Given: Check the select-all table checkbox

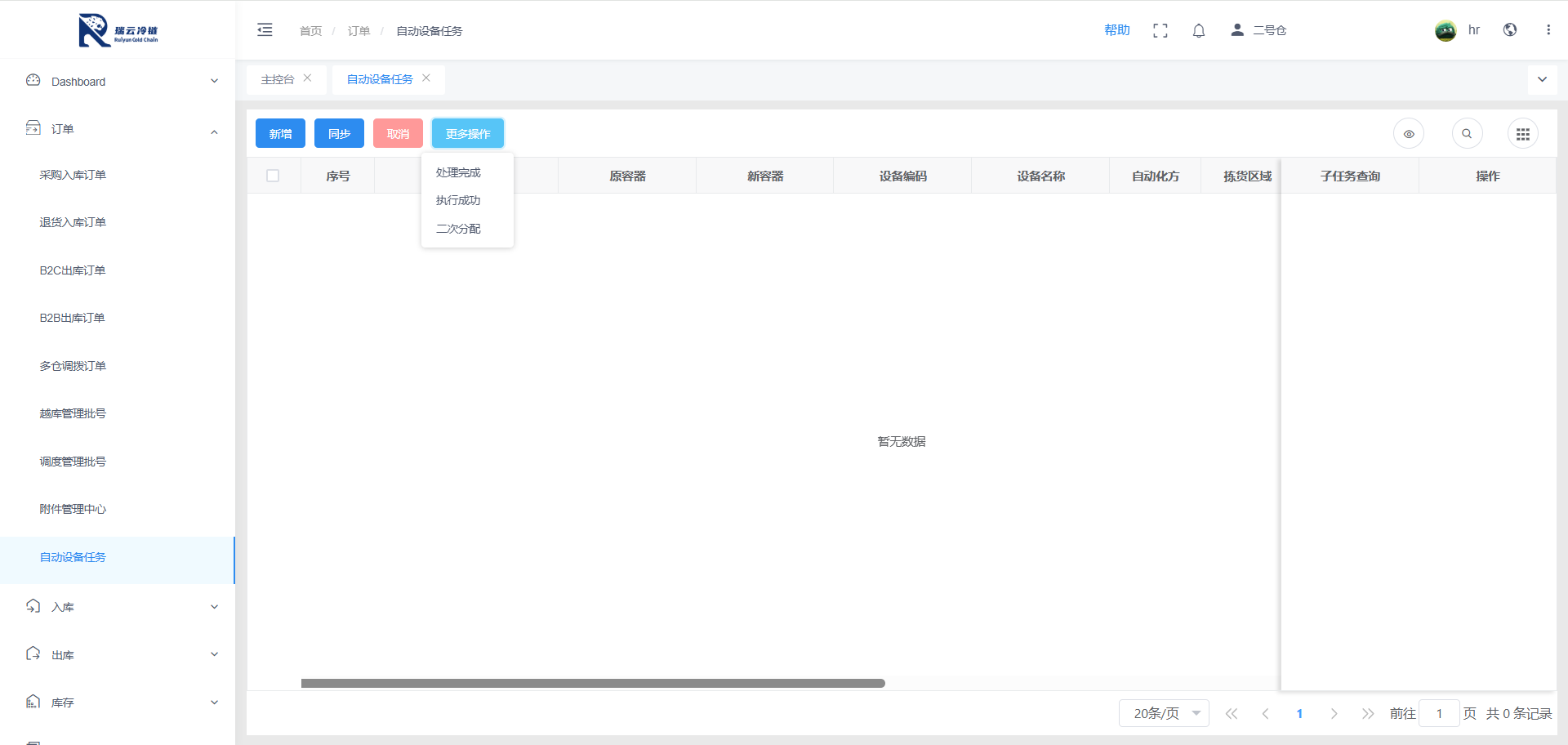Looking at the screenshot, I should point(273,176).
